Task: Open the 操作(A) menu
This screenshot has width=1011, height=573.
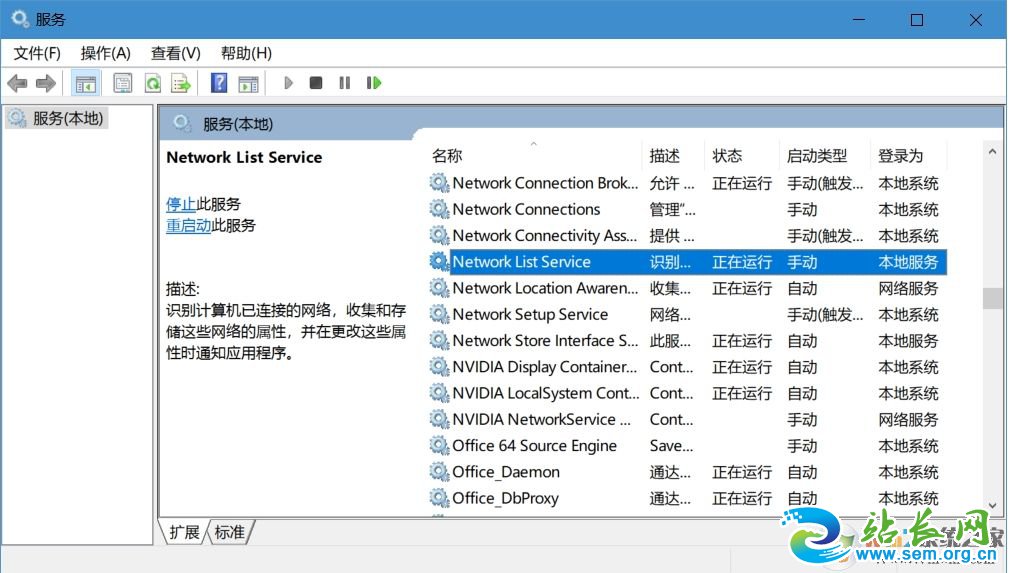Action: point(106,53)
